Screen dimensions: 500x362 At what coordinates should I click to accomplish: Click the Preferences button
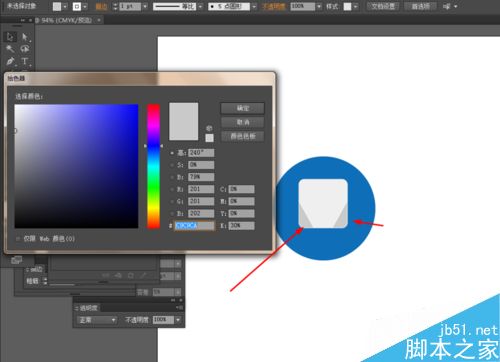pos(420,6)
